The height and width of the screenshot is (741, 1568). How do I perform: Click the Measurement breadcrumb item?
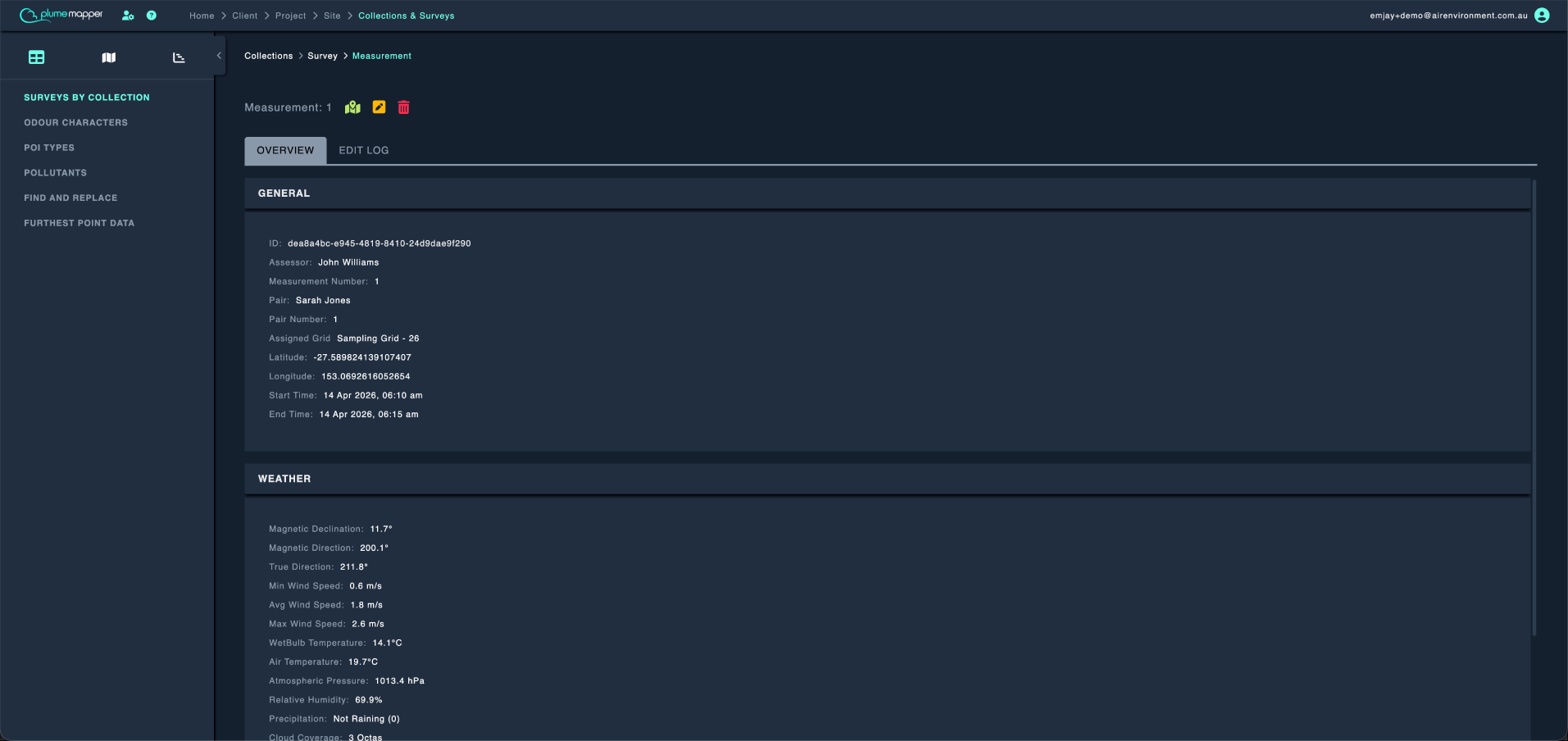pos(382,56)
